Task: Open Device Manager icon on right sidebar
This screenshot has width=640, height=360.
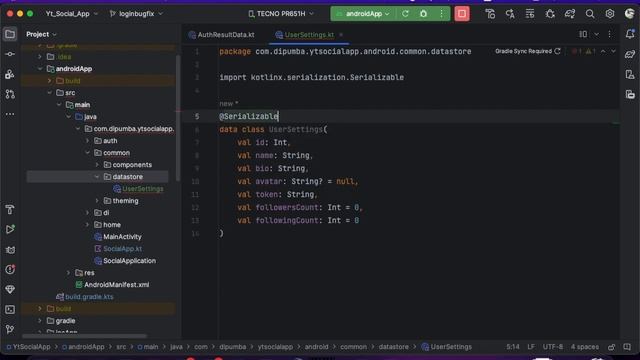Action: (x=630, y=74)
